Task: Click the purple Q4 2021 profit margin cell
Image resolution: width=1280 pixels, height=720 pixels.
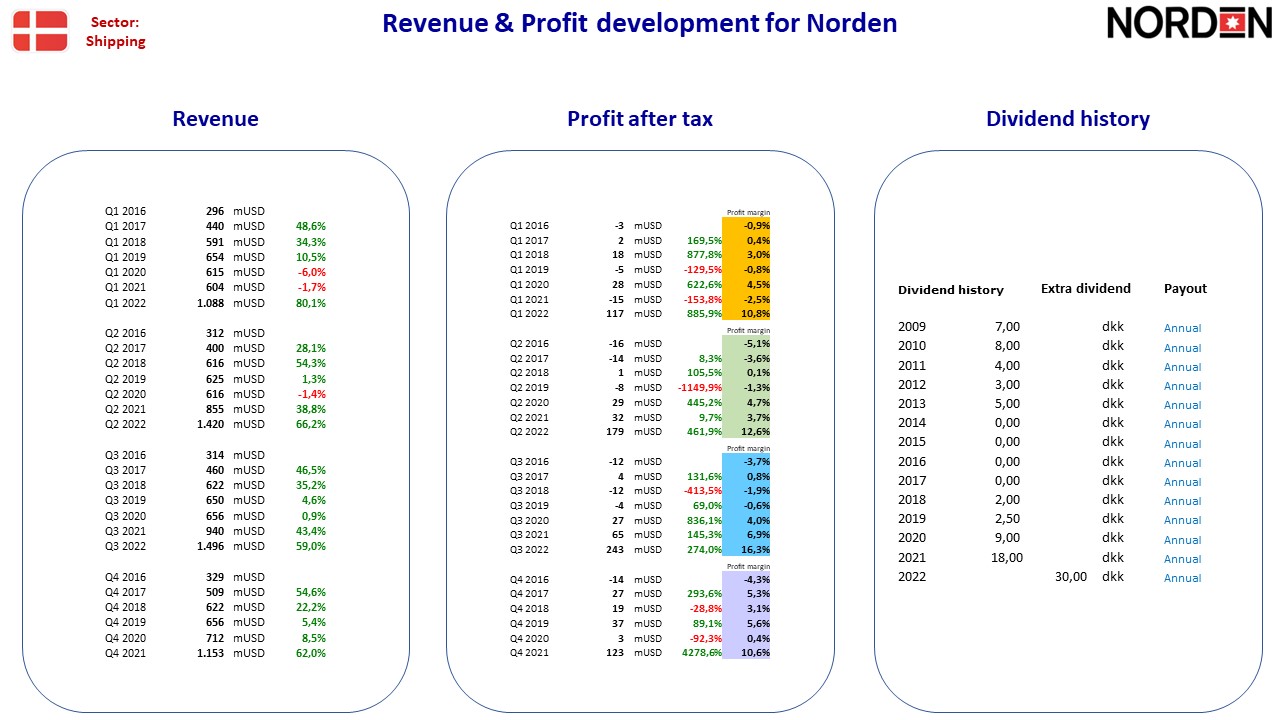Action: tap(746, 653)
